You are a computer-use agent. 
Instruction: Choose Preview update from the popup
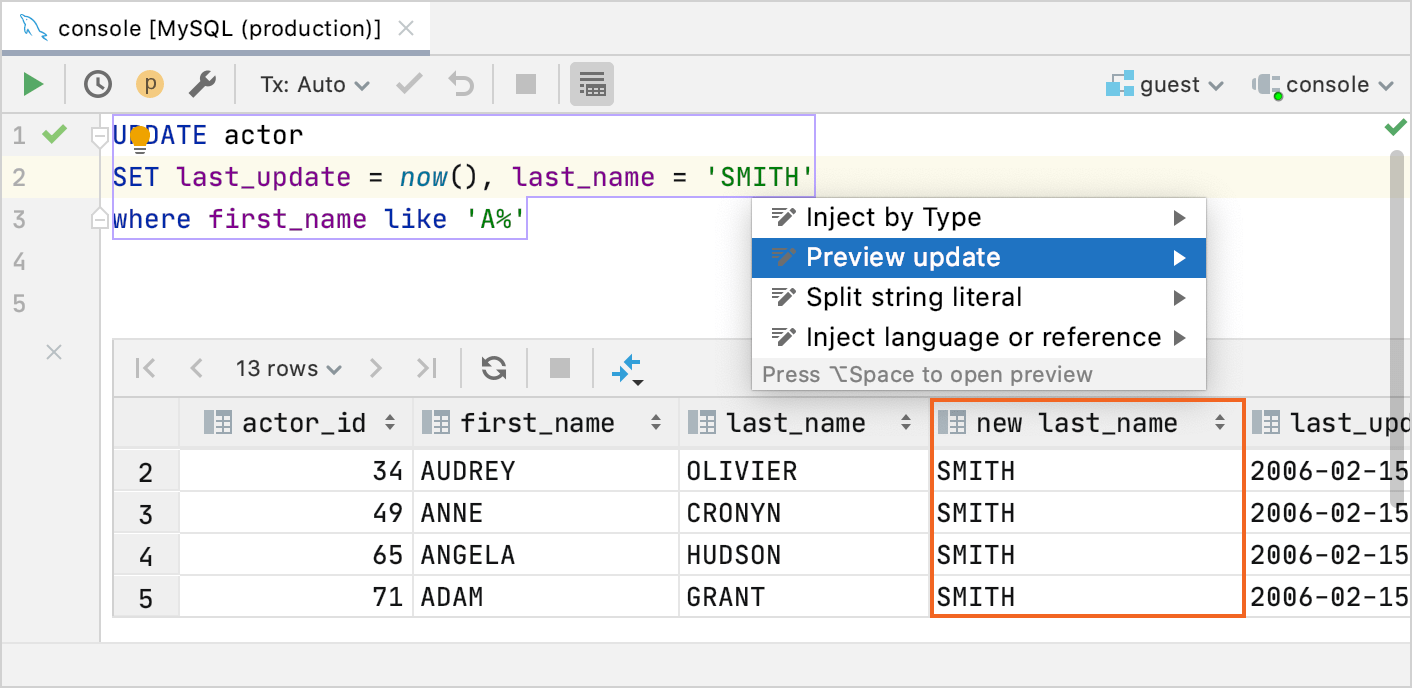979,258
